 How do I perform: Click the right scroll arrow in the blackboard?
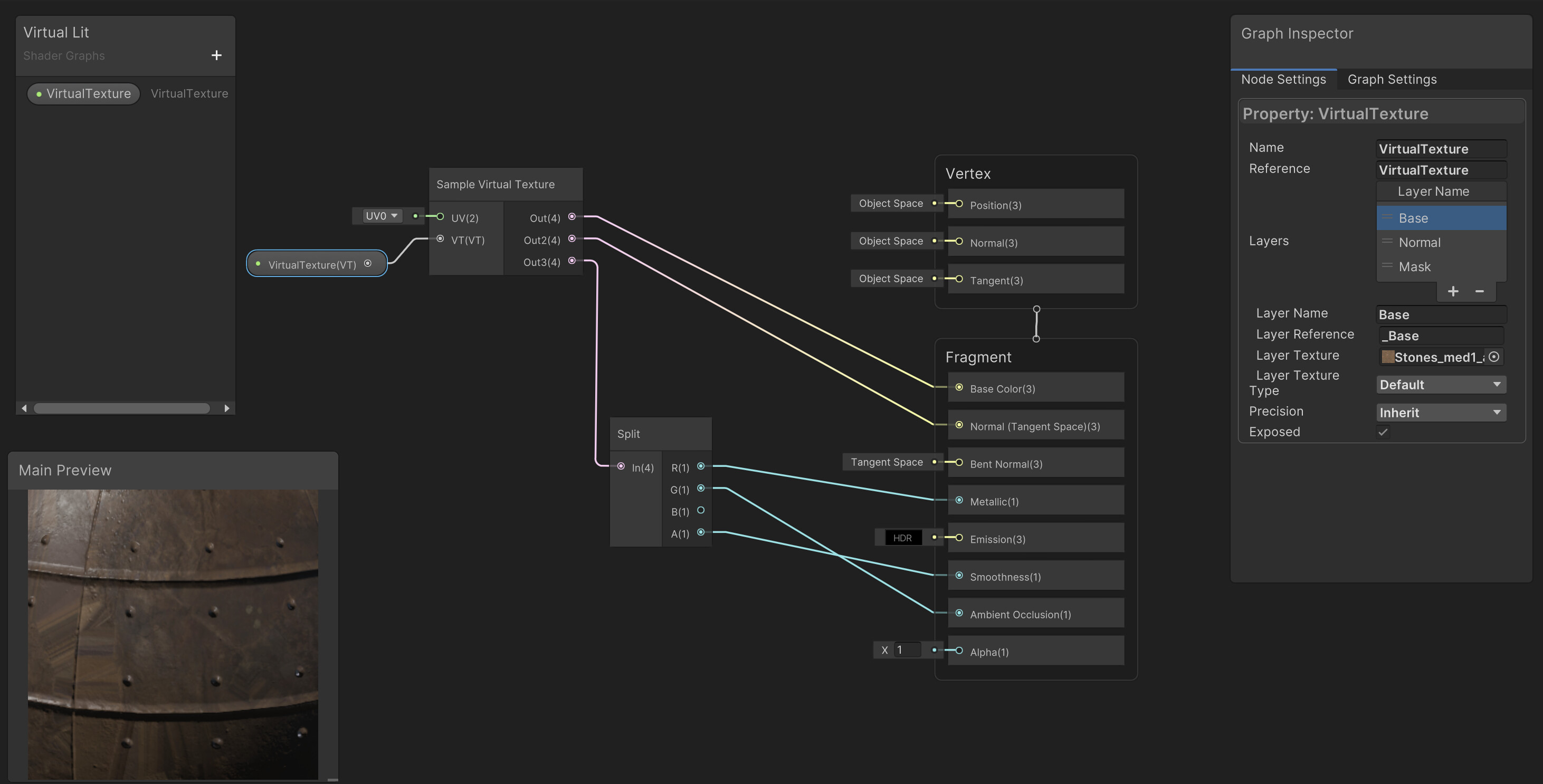click(227, 408)
